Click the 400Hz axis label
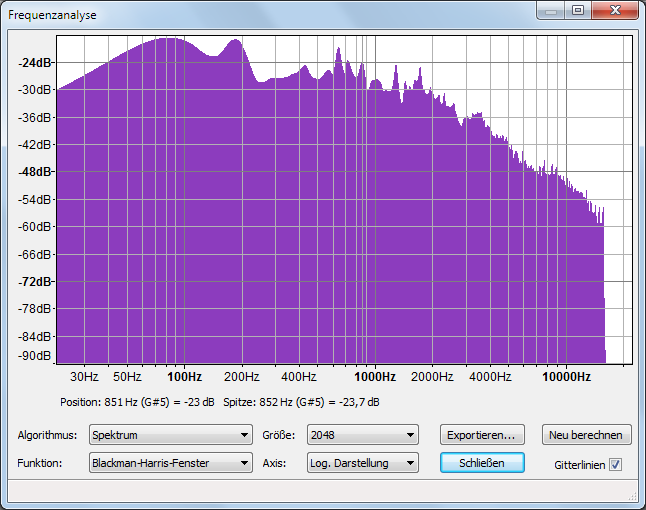 tap(299, 377)
